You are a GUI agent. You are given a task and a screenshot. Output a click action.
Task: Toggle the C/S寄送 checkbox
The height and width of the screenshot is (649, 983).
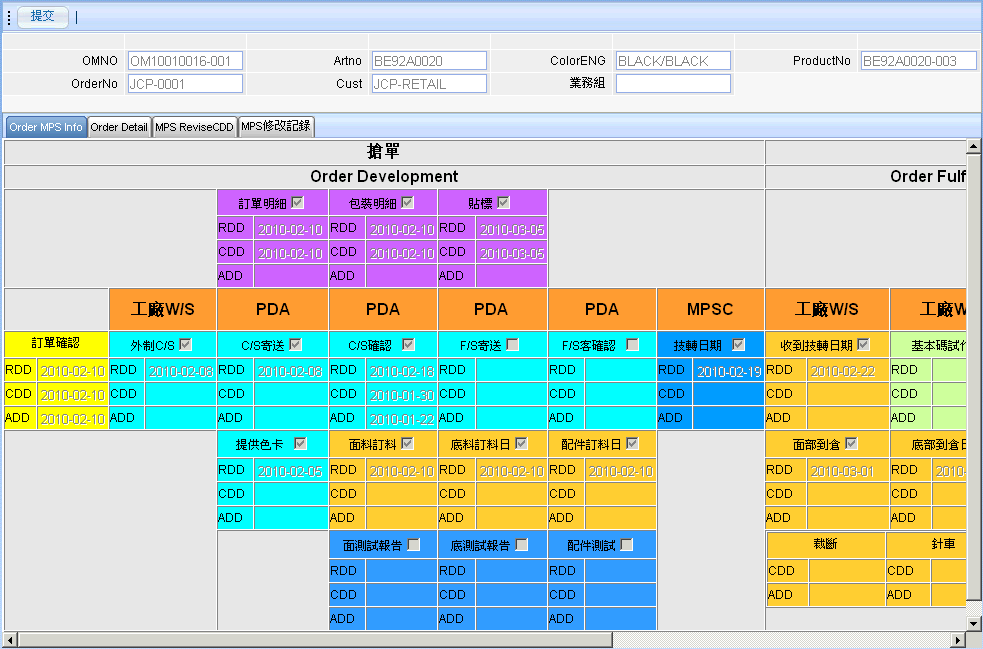[x=295, y=344]
